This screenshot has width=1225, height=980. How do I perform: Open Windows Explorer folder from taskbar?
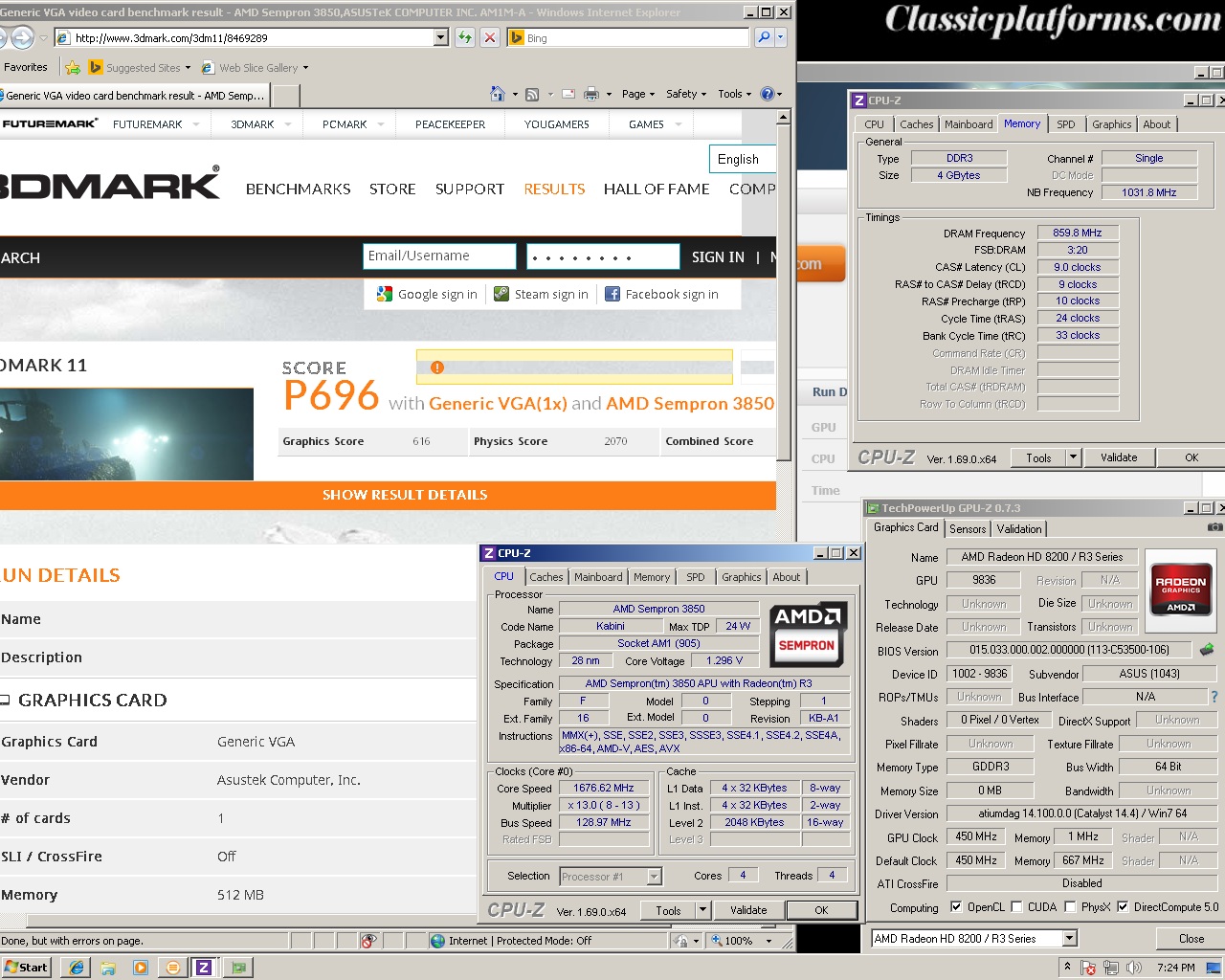[108, 968]
